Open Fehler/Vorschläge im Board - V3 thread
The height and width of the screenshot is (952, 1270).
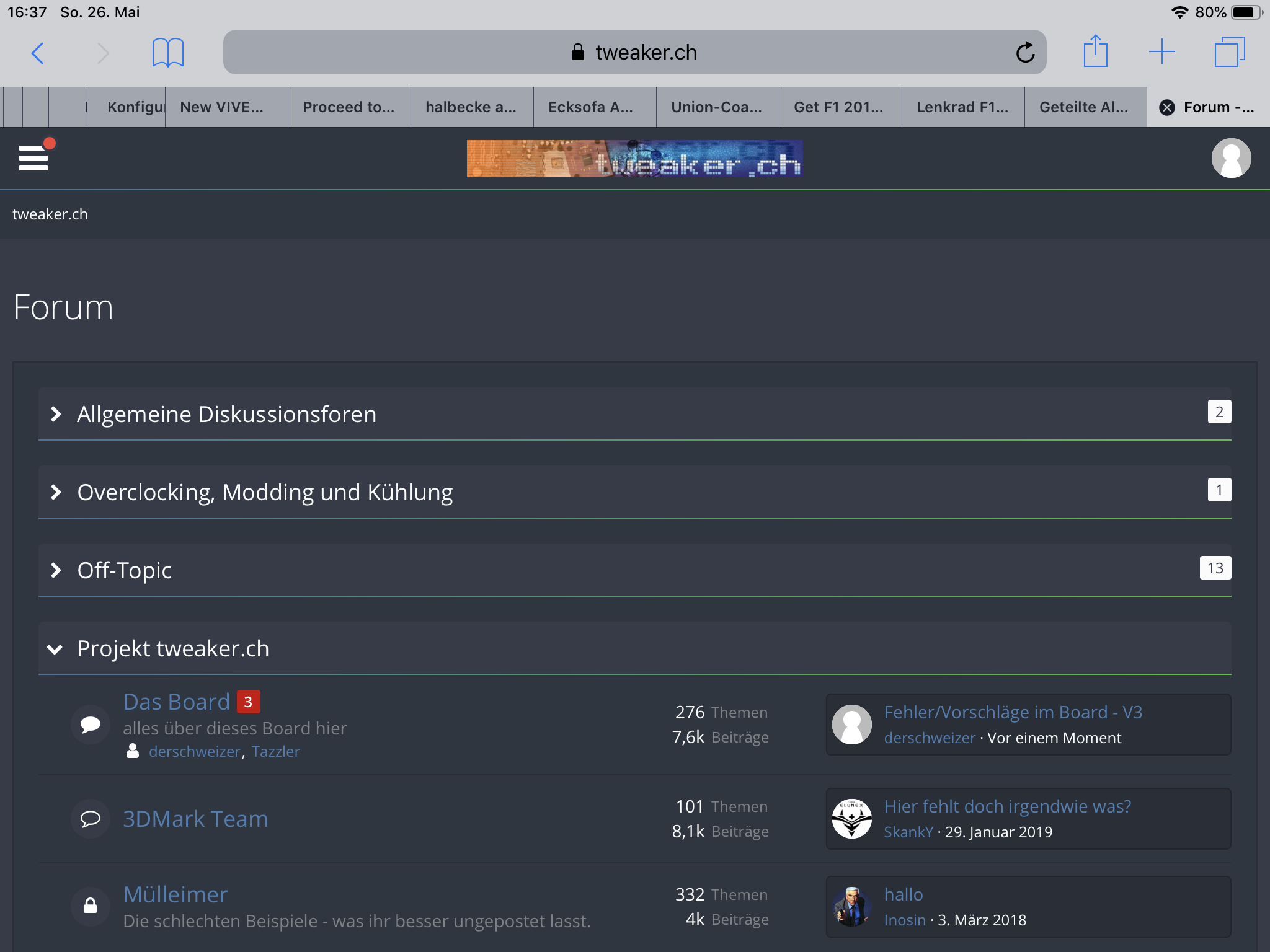[1013, 712]
